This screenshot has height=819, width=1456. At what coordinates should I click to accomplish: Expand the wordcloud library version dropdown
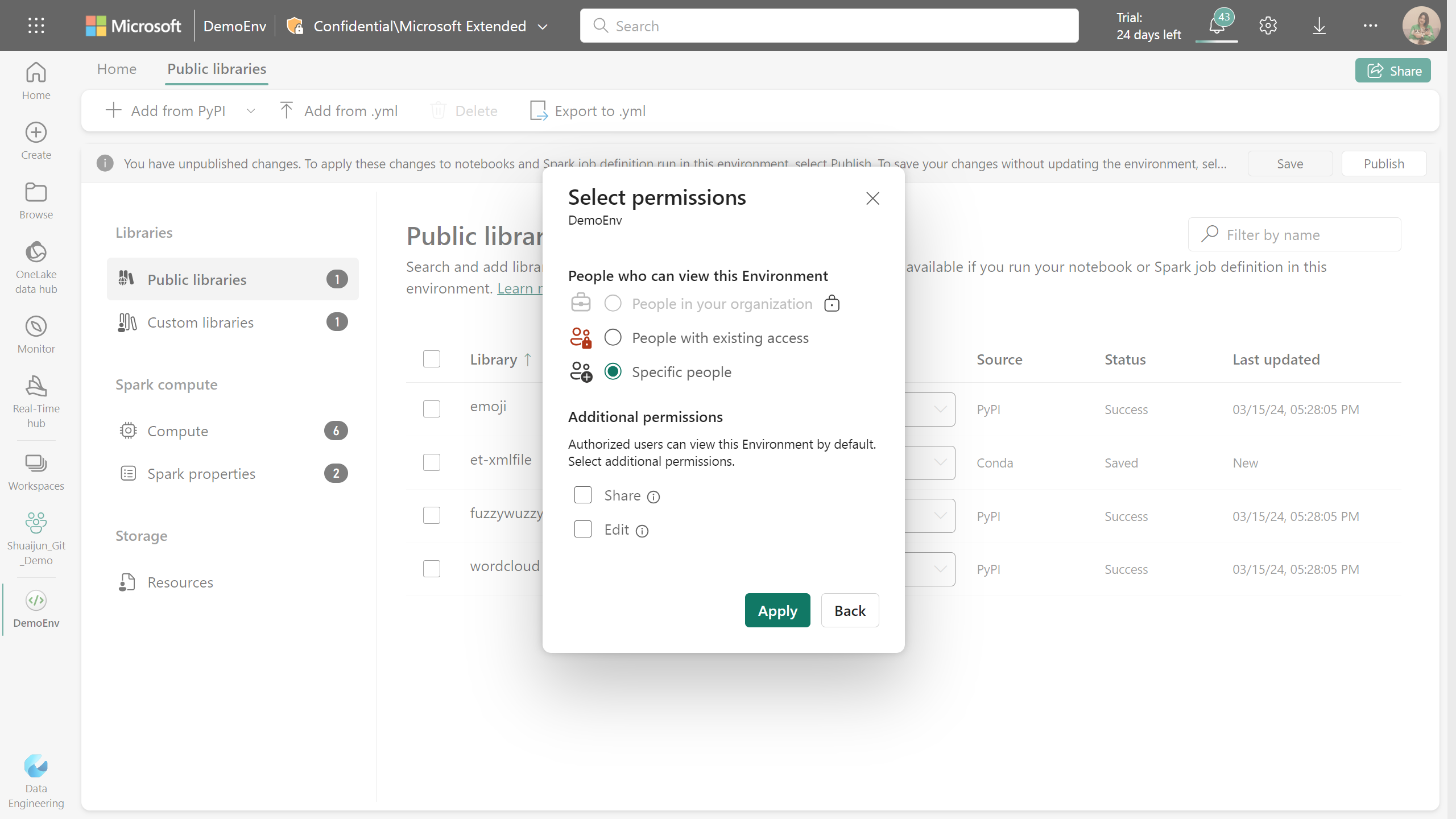[x=938, y=569]
